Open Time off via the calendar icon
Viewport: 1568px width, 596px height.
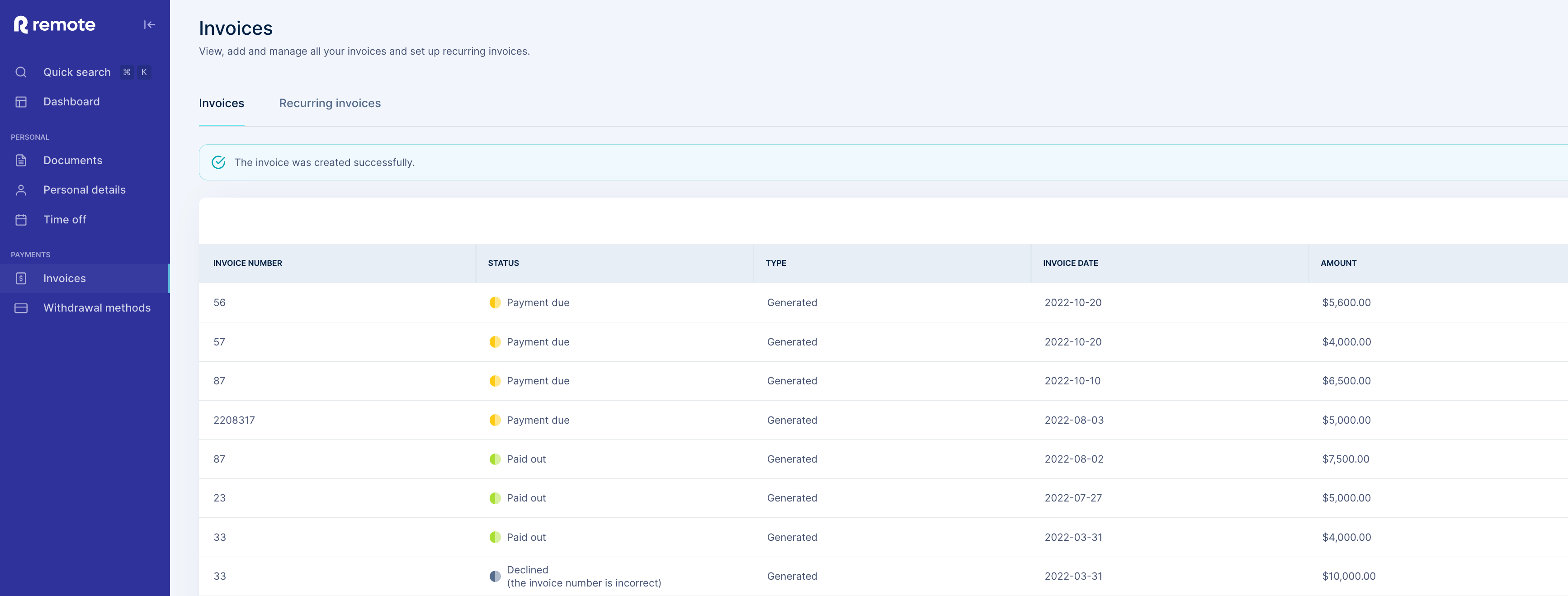pos(21,219)
